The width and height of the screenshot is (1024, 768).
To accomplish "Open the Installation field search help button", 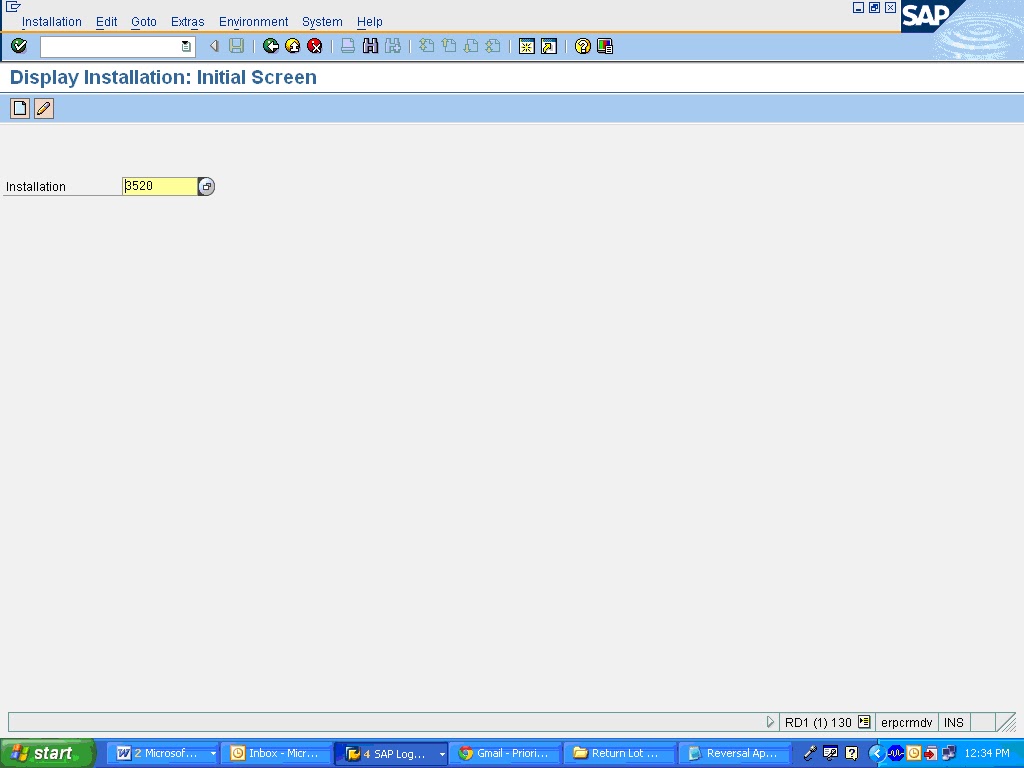I will tap(206, 187).
